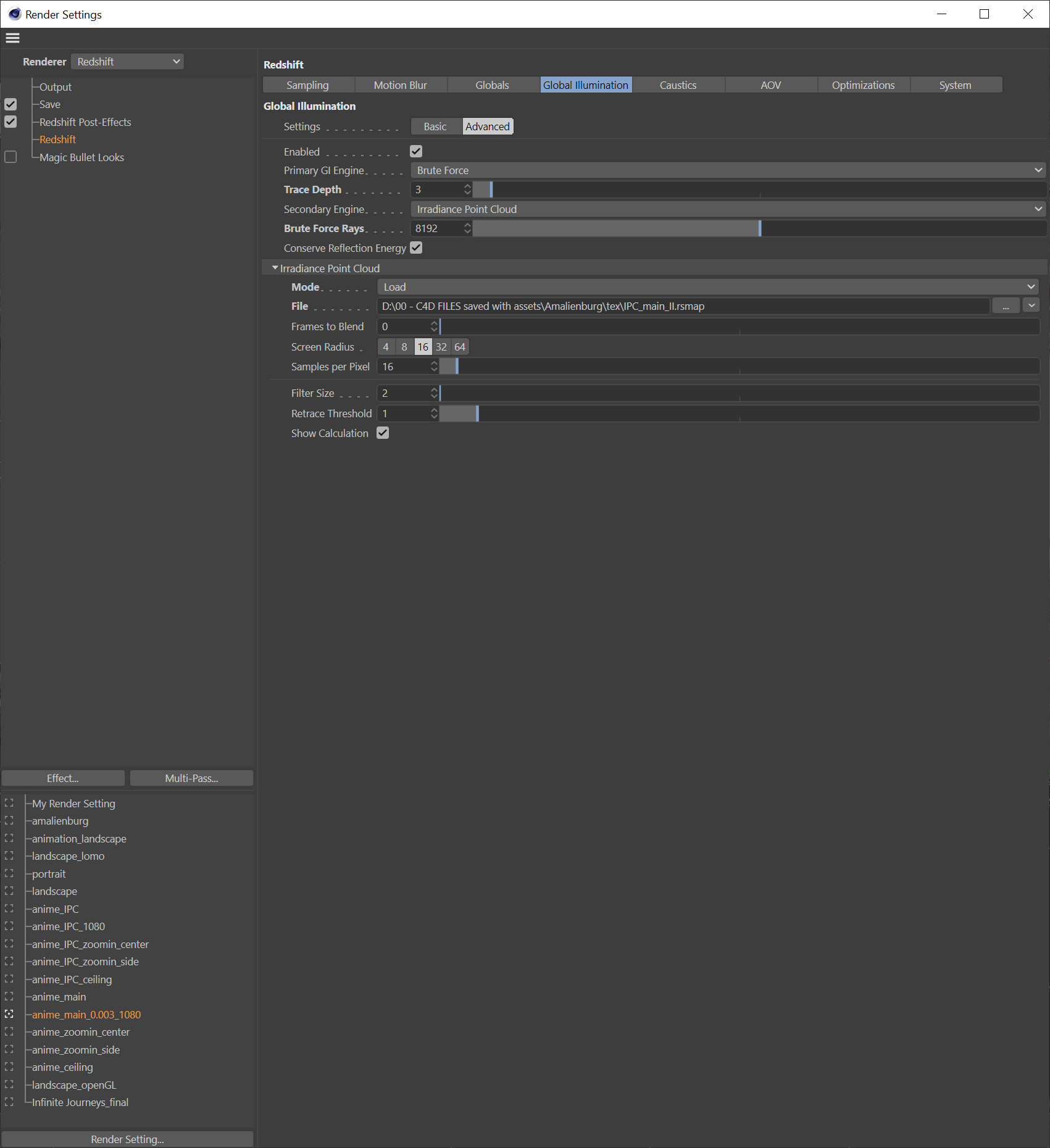This screenshot has height=1148, width=1050.
Task: Switch to the Sampling tab
Action: (308, 85)
